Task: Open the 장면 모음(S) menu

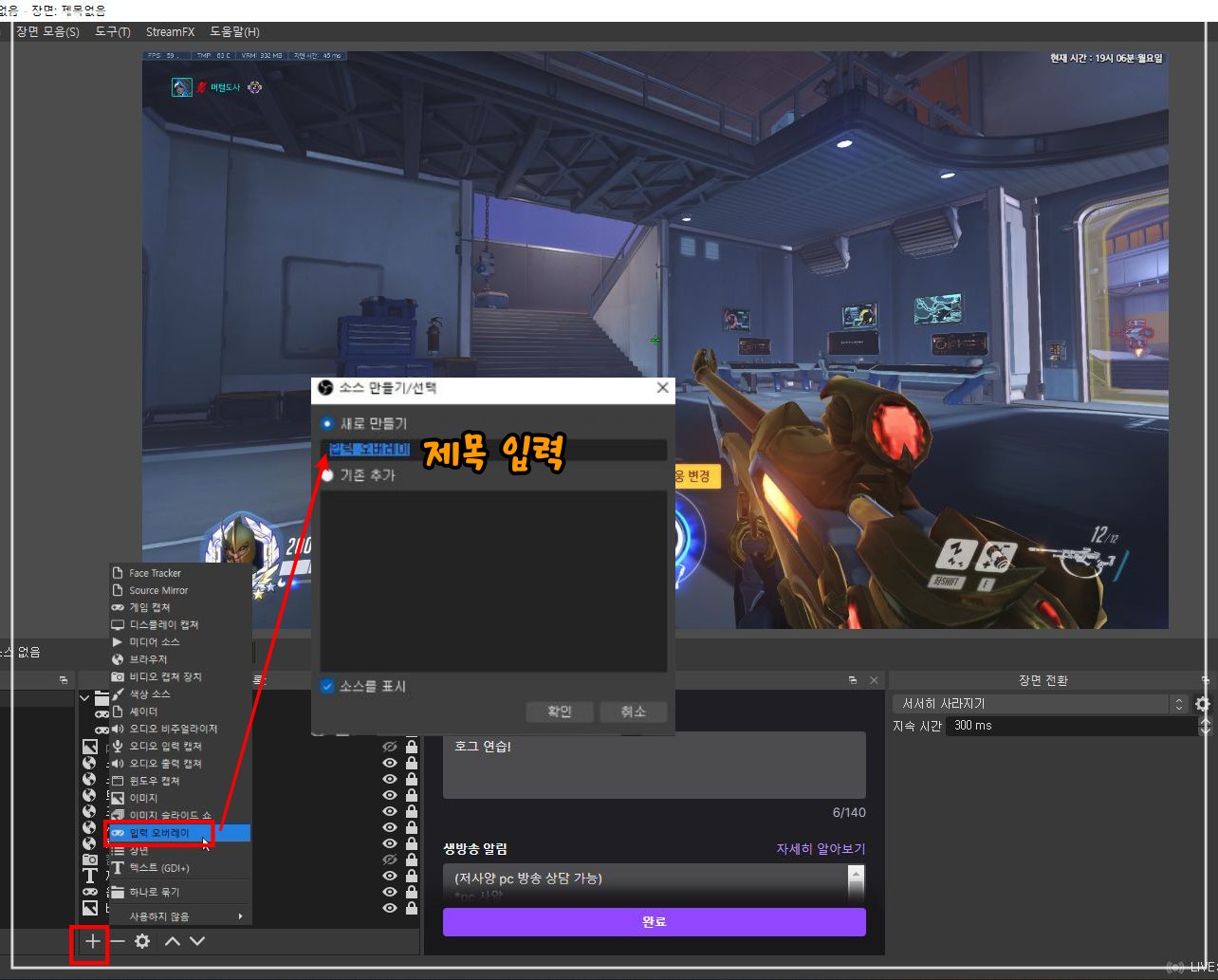Action: (47, 31)
